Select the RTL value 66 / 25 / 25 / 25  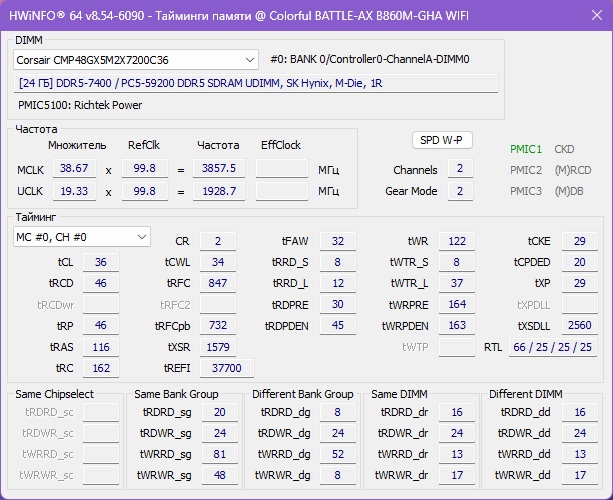click(553, 347)
